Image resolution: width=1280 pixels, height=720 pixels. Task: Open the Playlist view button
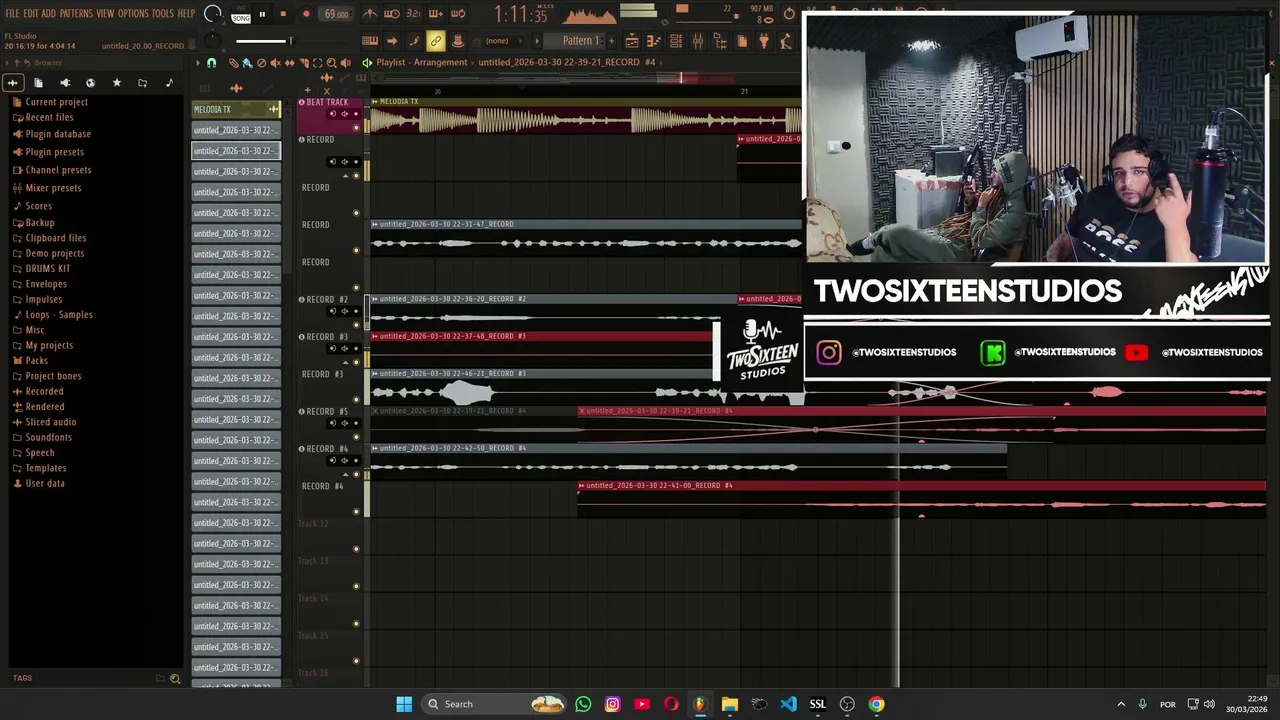tap(631, 41)
